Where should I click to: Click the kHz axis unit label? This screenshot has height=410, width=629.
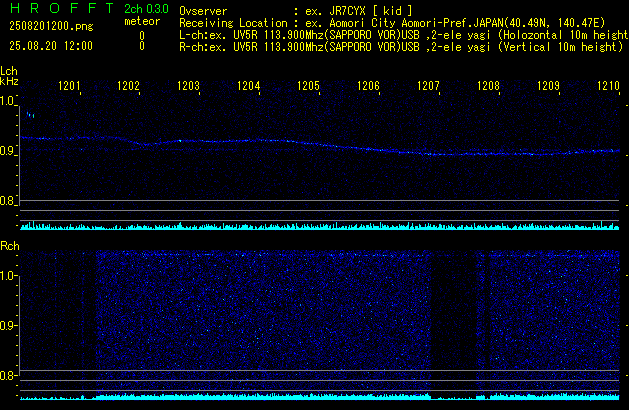pos(9,81)
